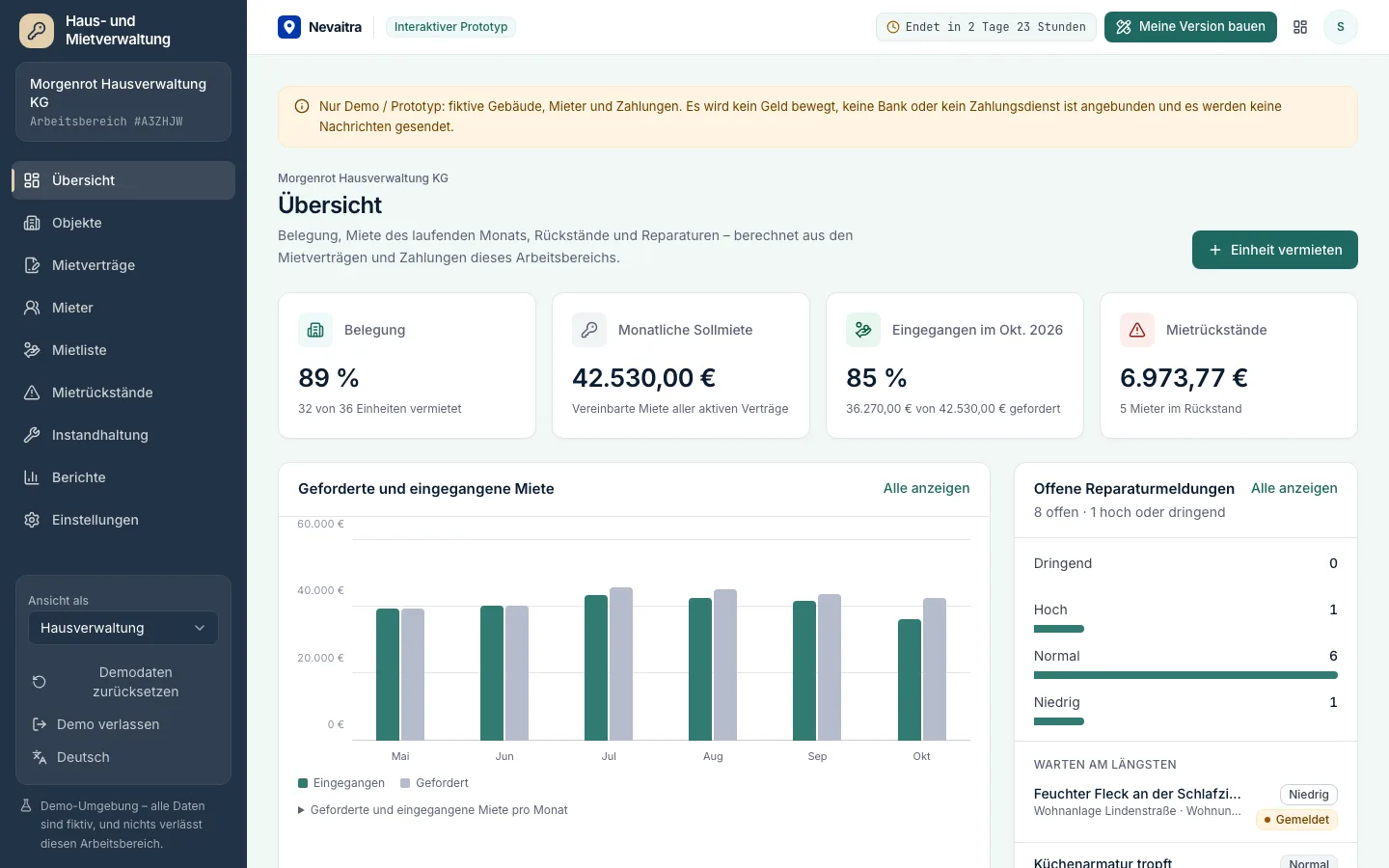Click the Instandhaltung wrench icon
The width and height of the screenshot is (1389, 868).
click(32, 435)
